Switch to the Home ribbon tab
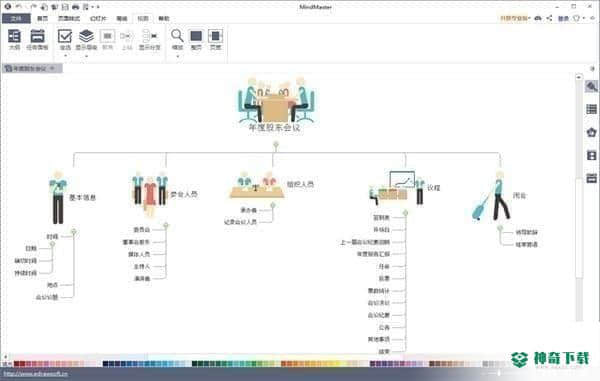 pyautogui.click(x=42, y=18)
